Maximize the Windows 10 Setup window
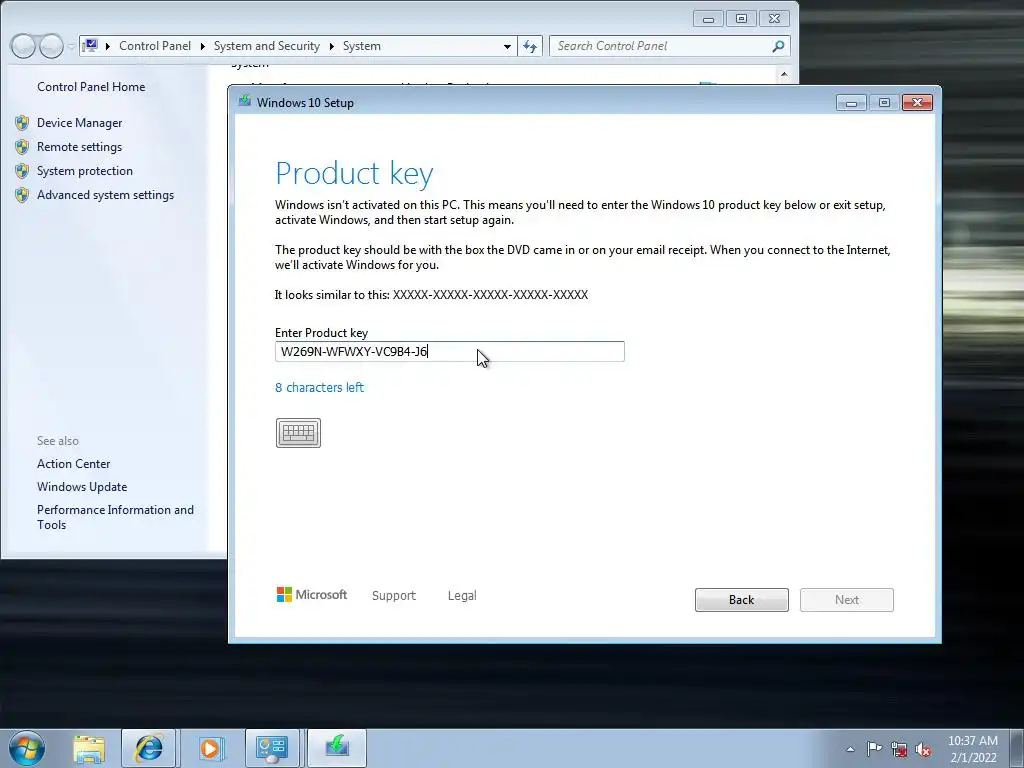 click(884, 103)
